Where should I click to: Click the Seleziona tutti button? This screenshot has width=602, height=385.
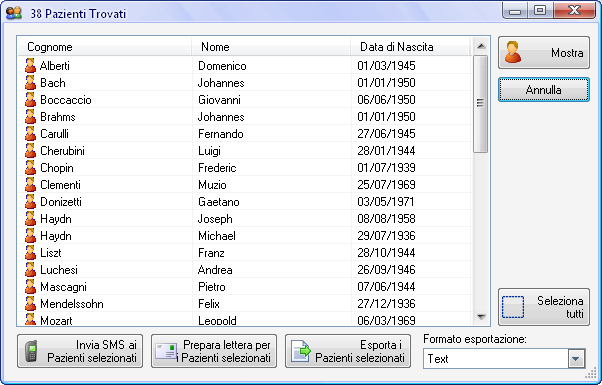(x=544, y=307)
